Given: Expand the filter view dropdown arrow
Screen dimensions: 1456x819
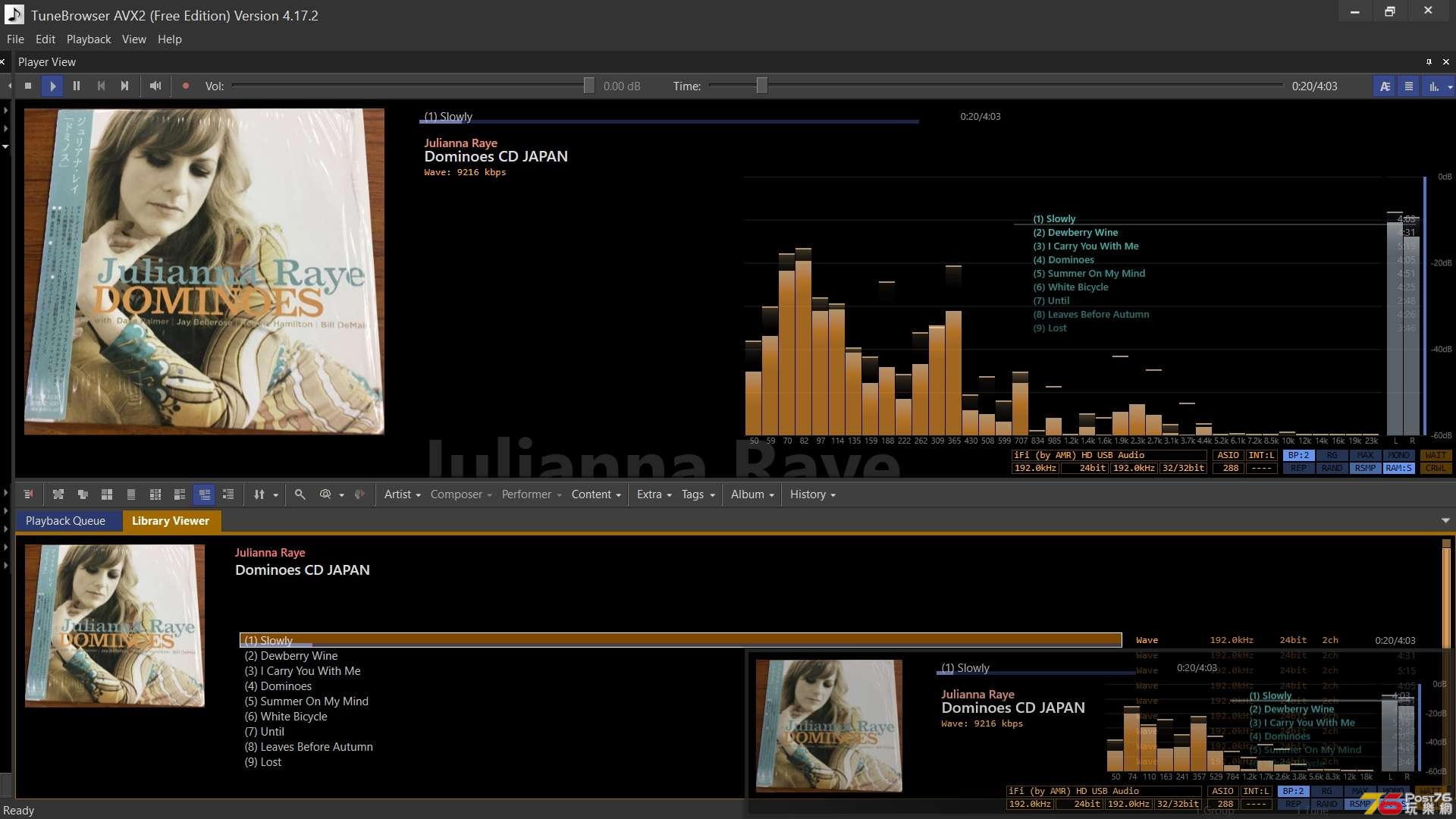Looking at the screenshot, I should click(x=341, y=495).
